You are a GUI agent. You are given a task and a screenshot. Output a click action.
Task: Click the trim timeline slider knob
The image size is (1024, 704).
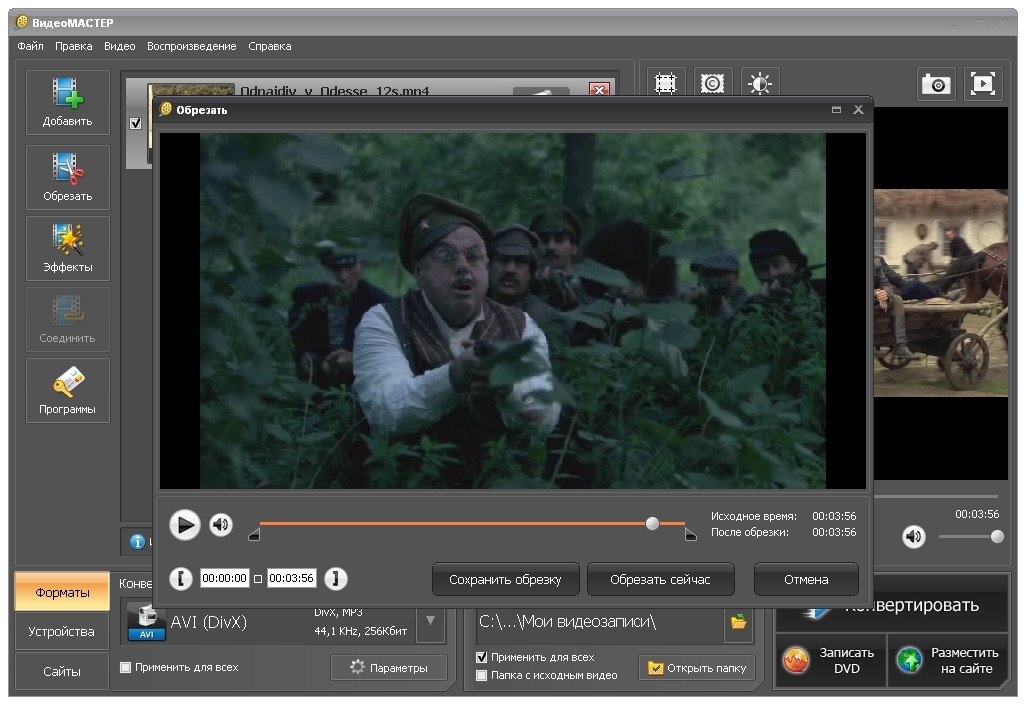[x=652, y=523]
